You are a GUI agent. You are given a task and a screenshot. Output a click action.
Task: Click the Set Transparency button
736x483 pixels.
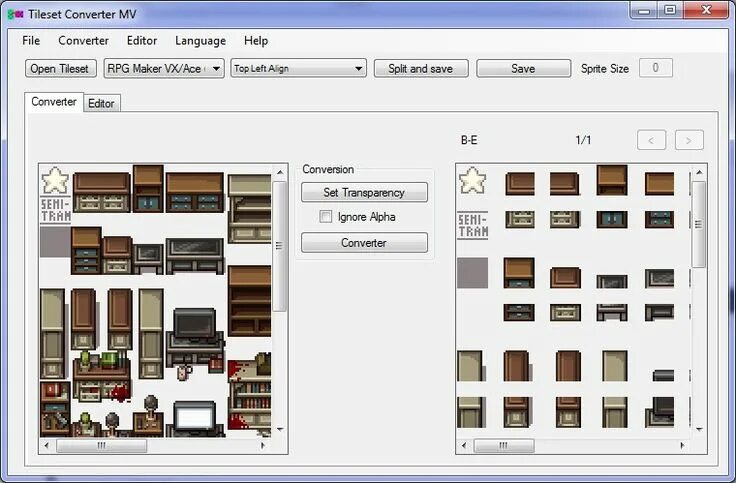pos(364,192)
